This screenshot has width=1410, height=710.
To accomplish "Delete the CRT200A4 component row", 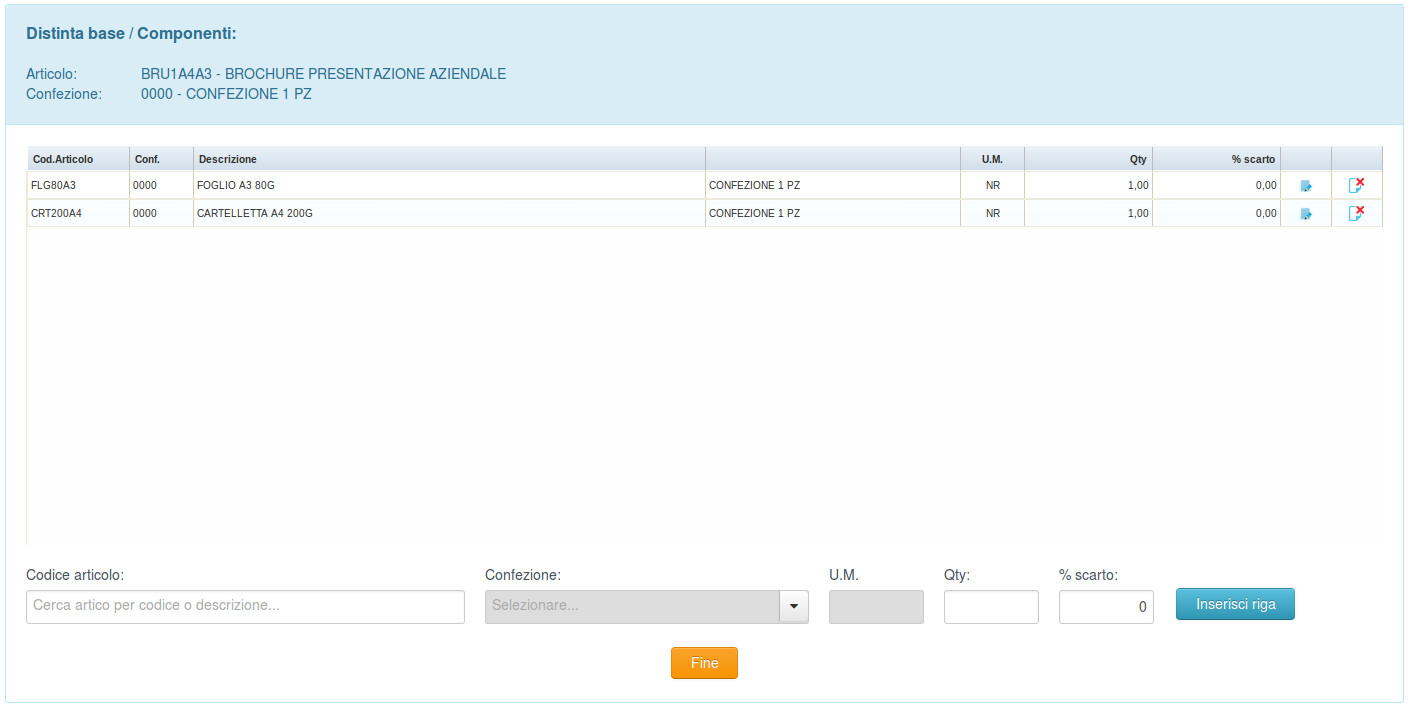I will pos(1356,213).
